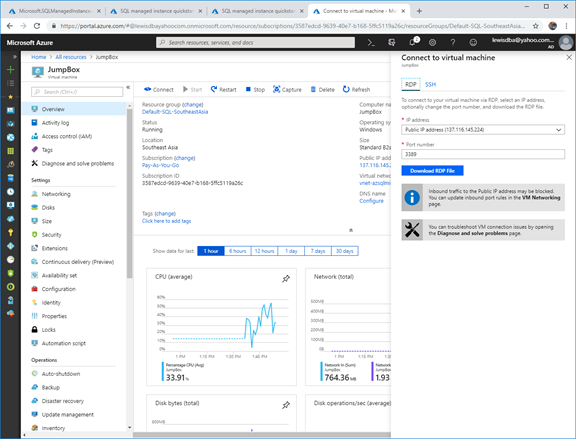Create a resource with the green plus icon

pos(11,69)
